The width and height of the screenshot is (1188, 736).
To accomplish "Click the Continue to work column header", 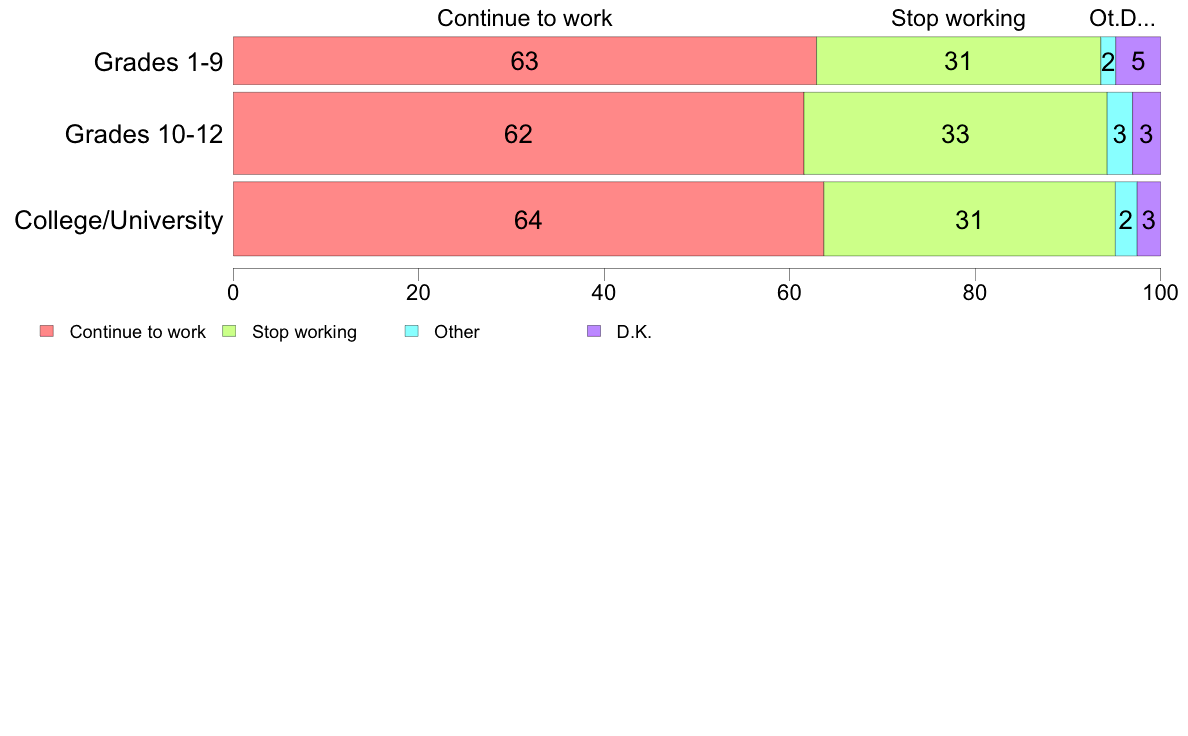I will click(524, 18).
